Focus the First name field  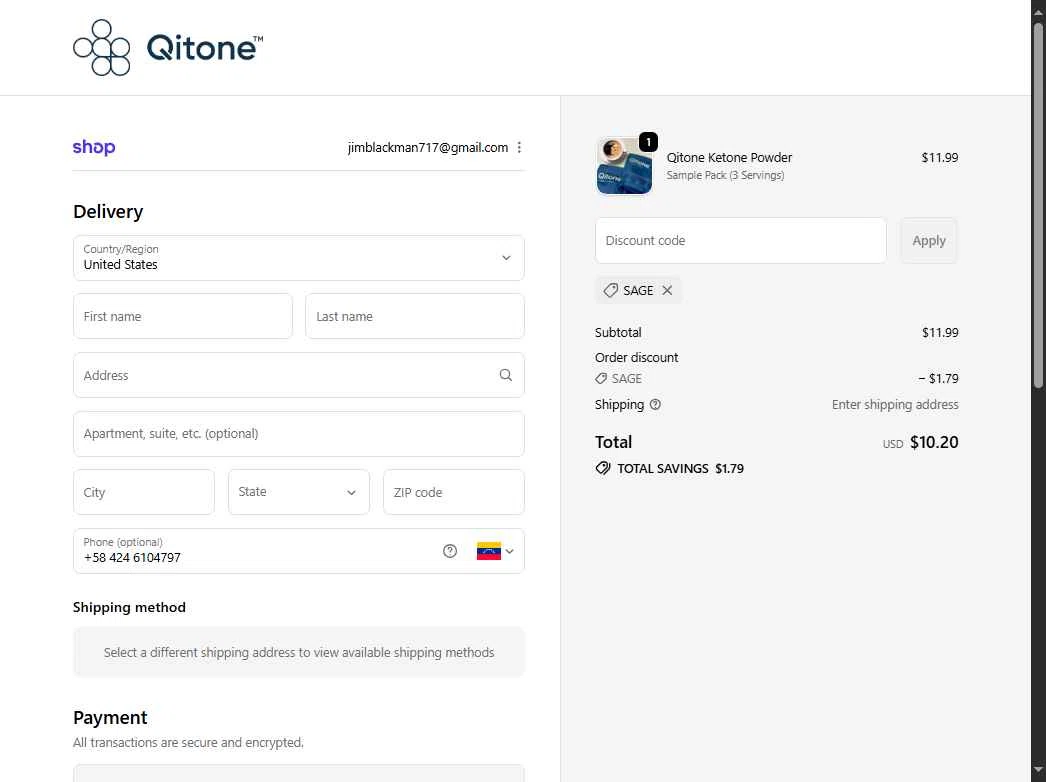pos(183,316)
